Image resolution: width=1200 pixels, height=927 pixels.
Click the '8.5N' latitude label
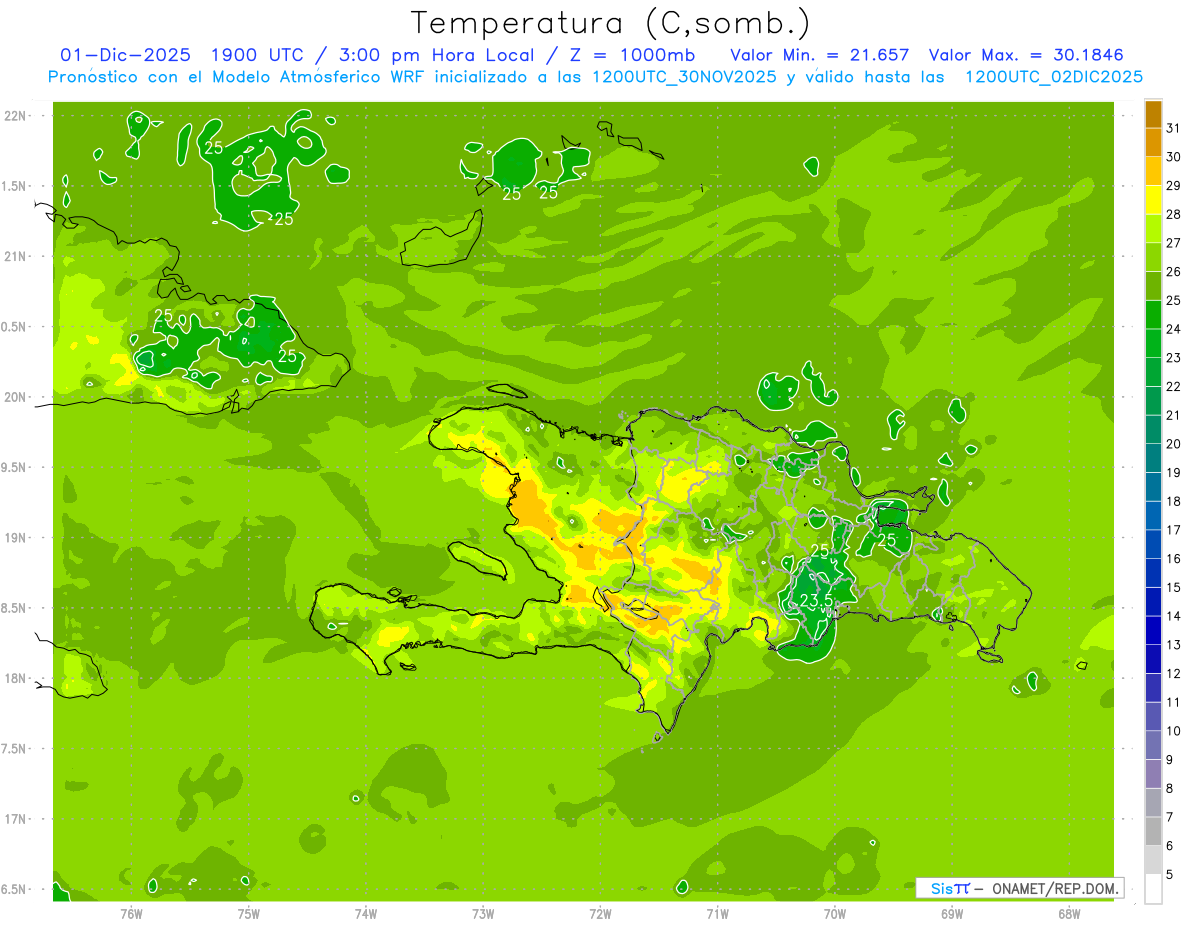[x=15, y=608]
